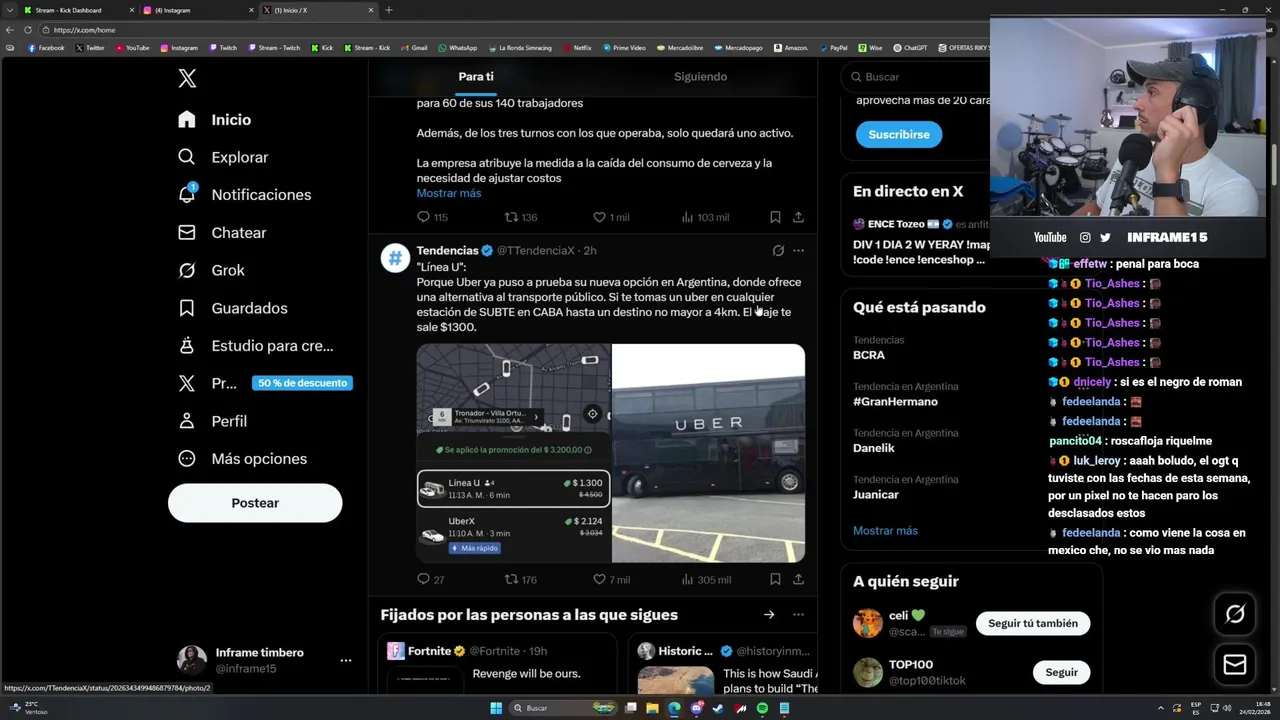Screen dimensions: 1280x720
Task: Open the tab search dropdown arrow
Action: tap(9, 10)
